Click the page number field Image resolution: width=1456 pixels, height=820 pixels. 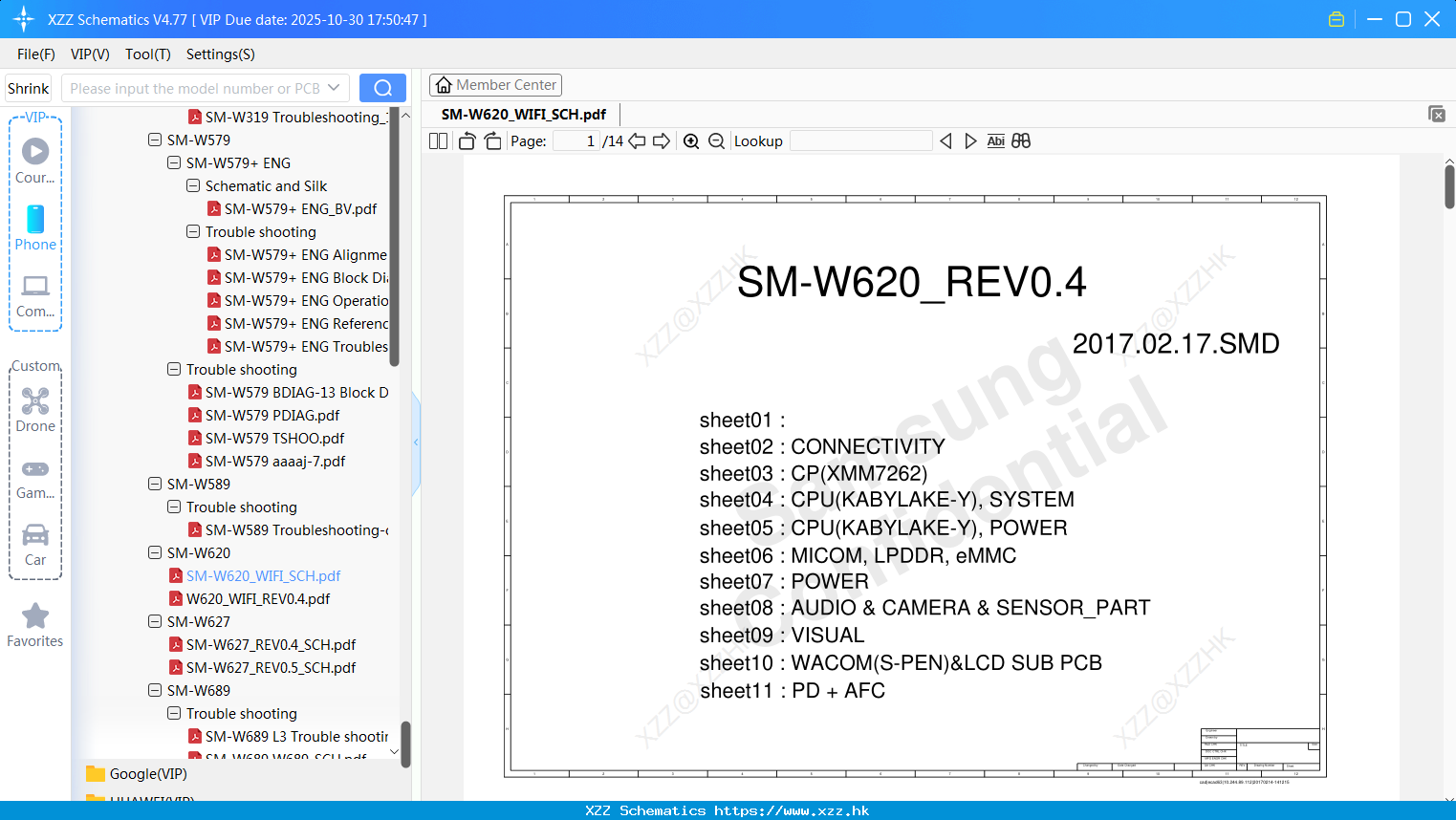tap(576, 141)
